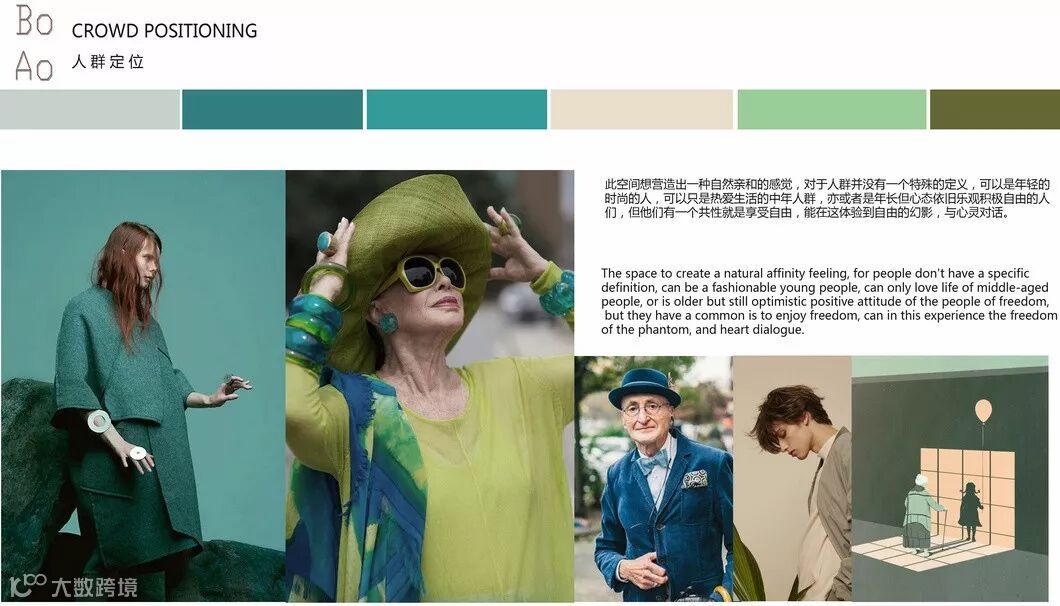This screenshot has height=606, width=1060.
Task: Pick the bright teal color swatch
Action: [457, 109]
